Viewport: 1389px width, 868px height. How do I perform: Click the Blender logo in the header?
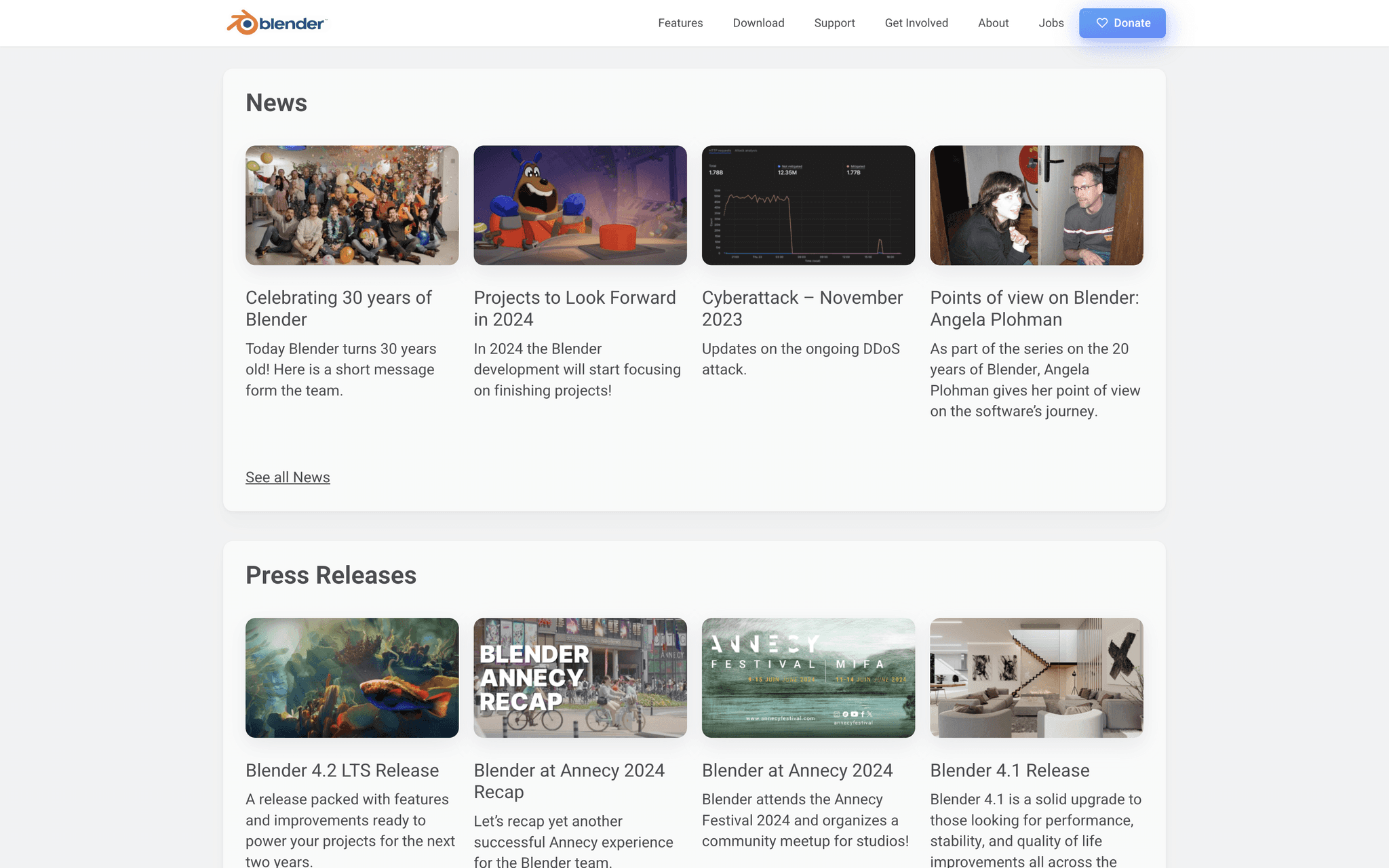click(x=277, y=23)
